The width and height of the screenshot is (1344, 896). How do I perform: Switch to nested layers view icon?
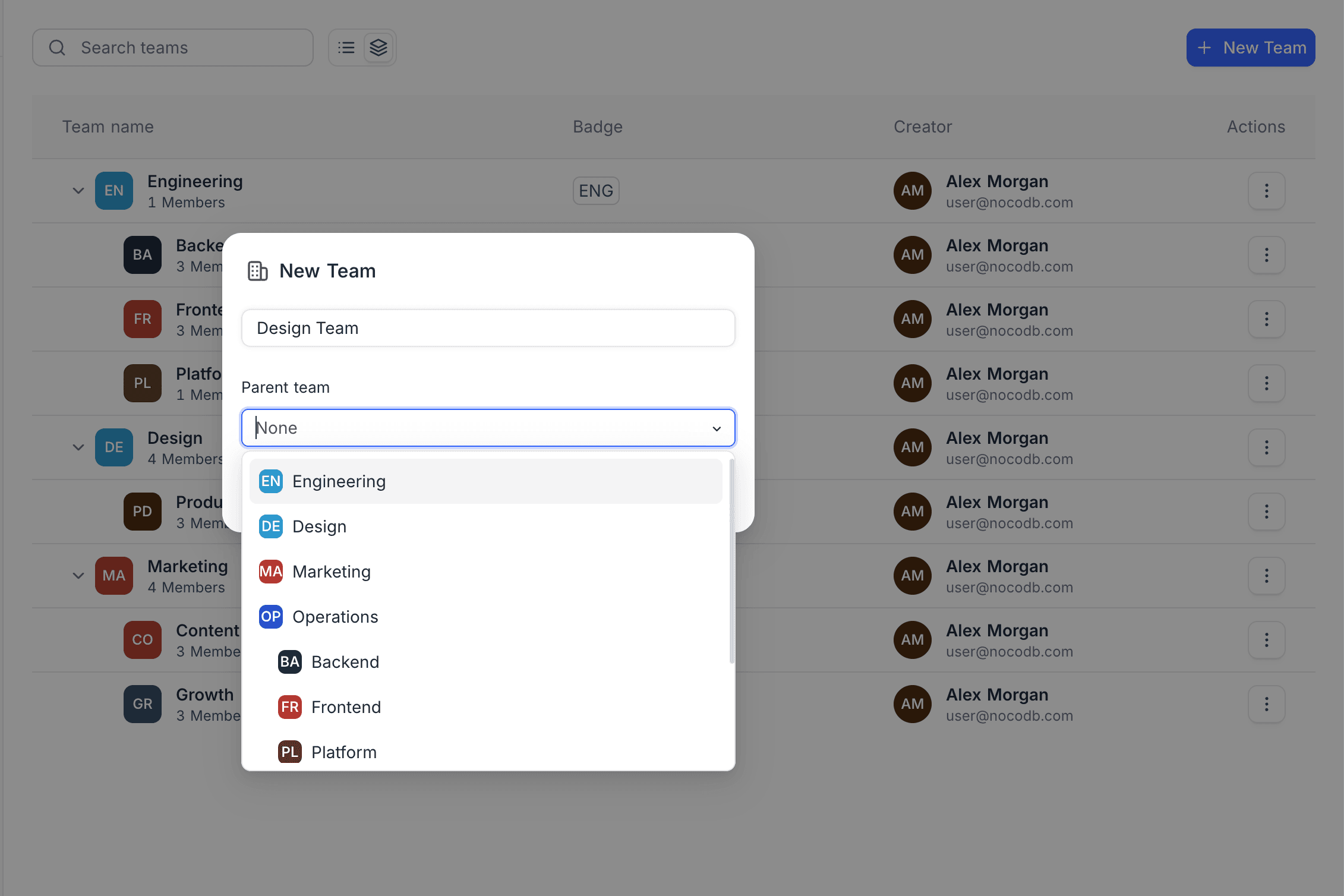378,48
